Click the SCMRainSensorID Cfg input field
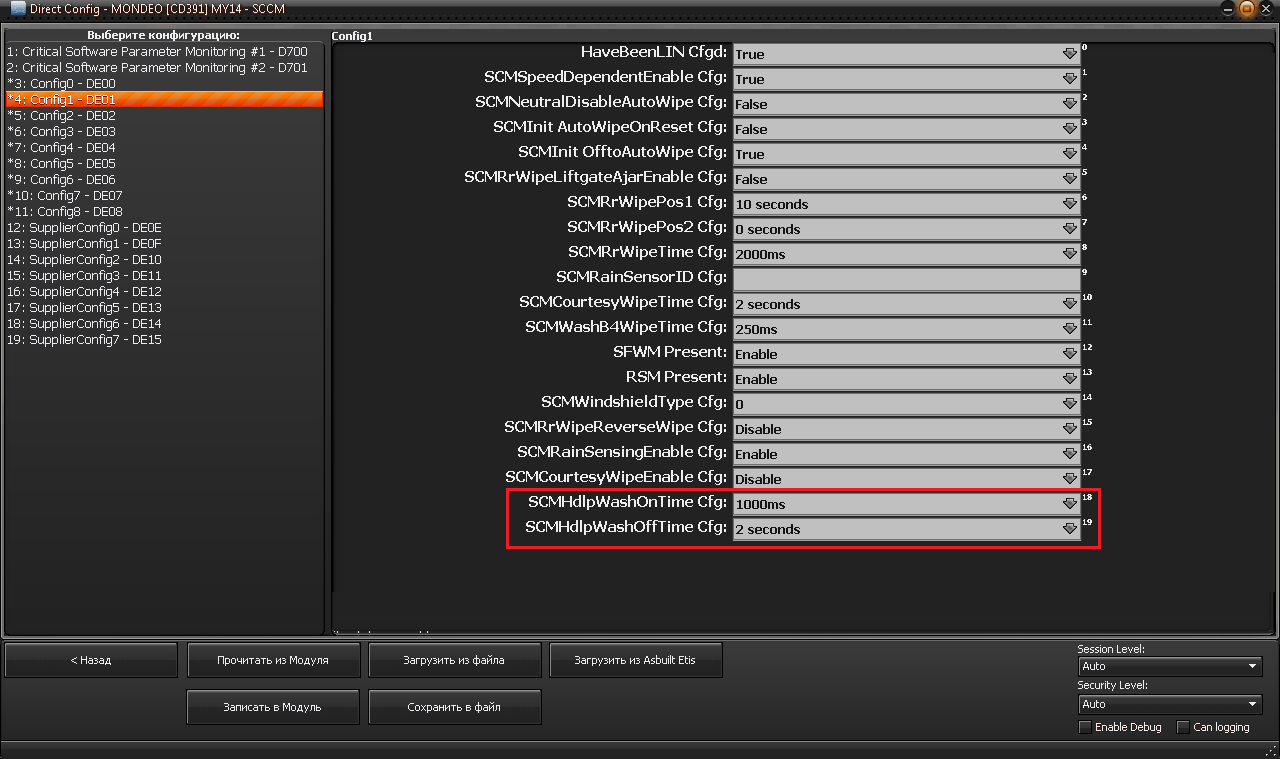The height and width of the screenshot is (759, 1280). (x=905, y=279)
